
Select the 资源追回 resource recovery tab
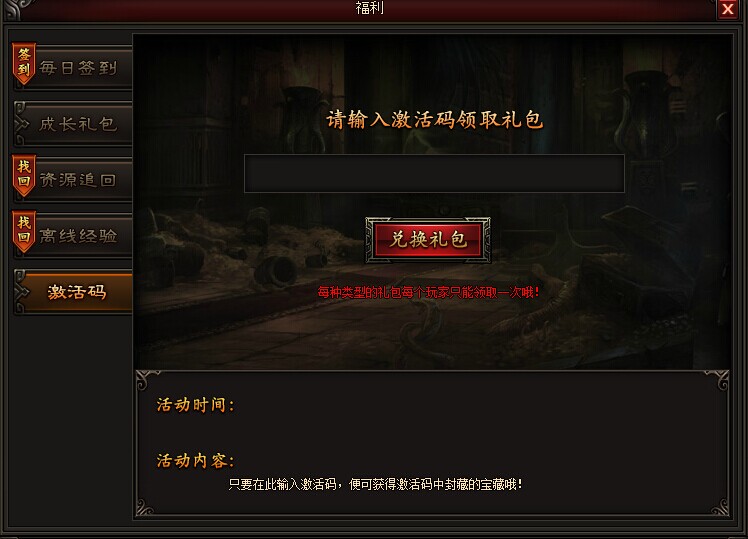(x=73, y=179)
